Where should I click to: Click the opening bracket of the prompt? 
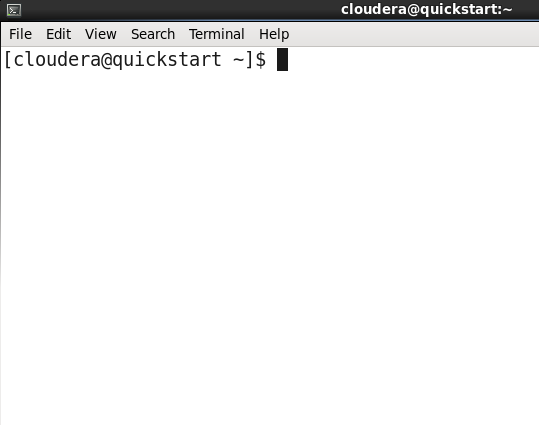[8, 59]
